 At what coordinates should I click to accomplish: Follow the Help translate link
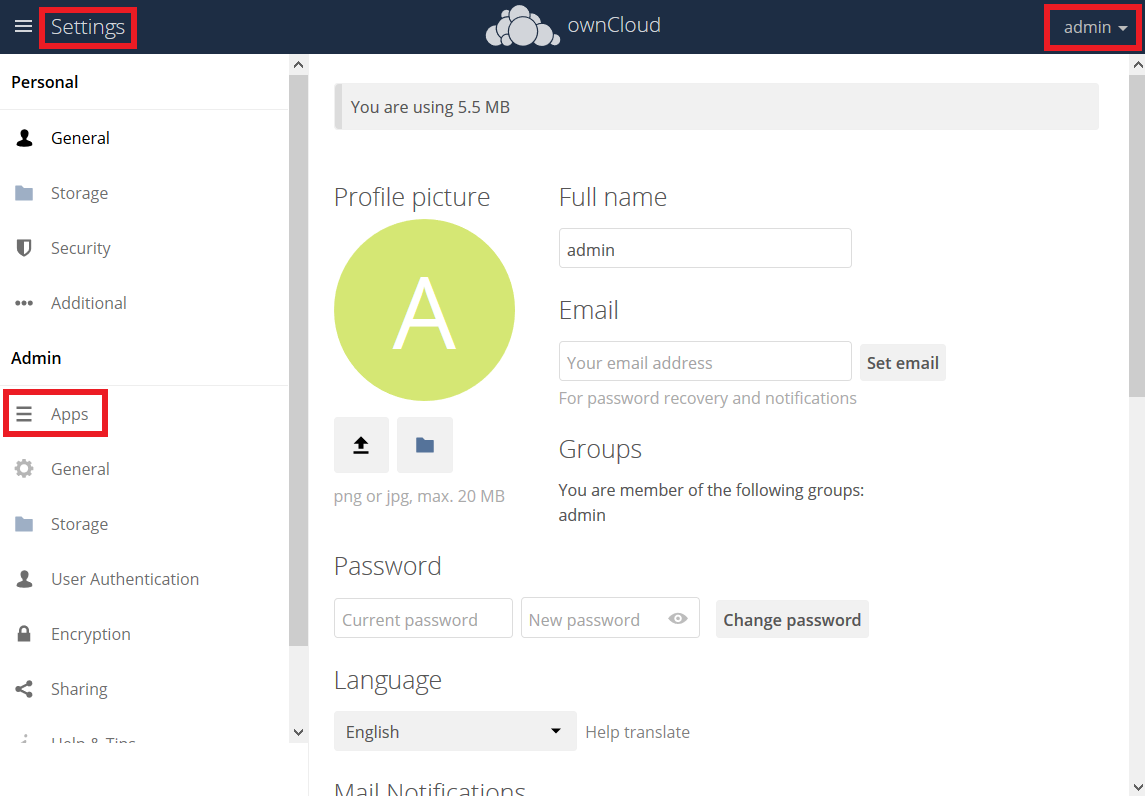point(637,732)
